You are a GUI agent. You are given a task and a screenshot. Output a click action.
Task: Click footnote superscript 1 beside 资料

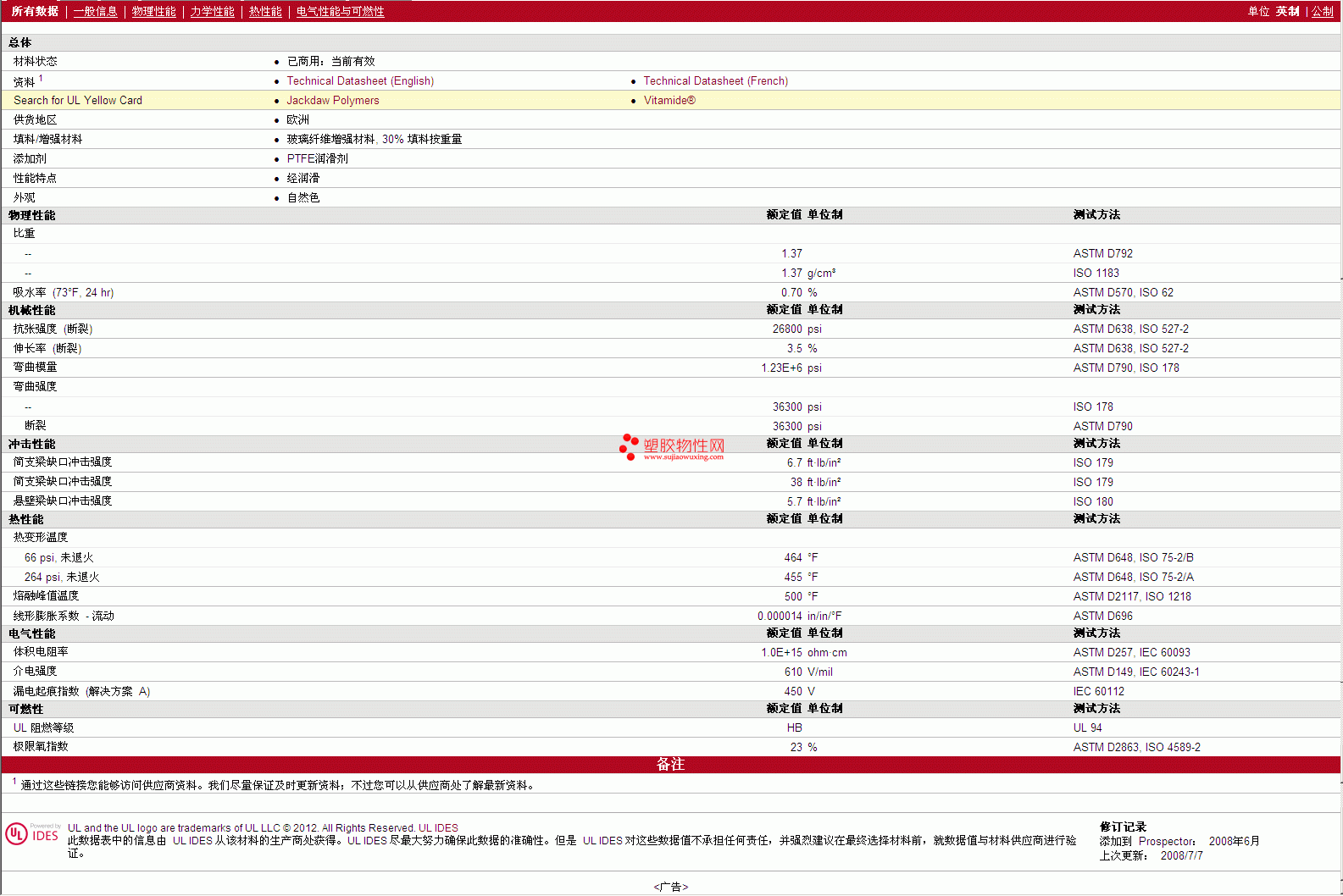coord(41,78)
